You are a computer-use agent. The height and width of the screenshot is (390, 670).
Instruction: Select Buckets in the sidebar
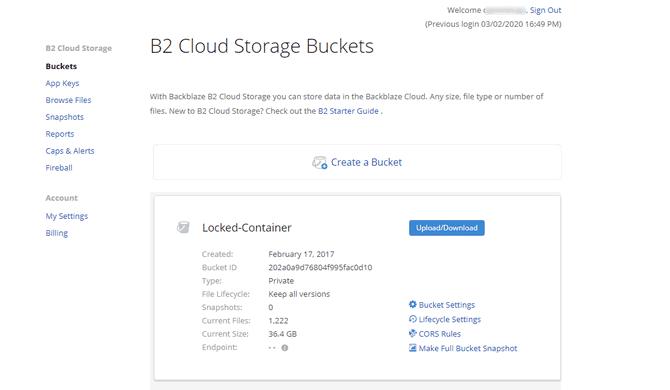[x=61, y=66]
